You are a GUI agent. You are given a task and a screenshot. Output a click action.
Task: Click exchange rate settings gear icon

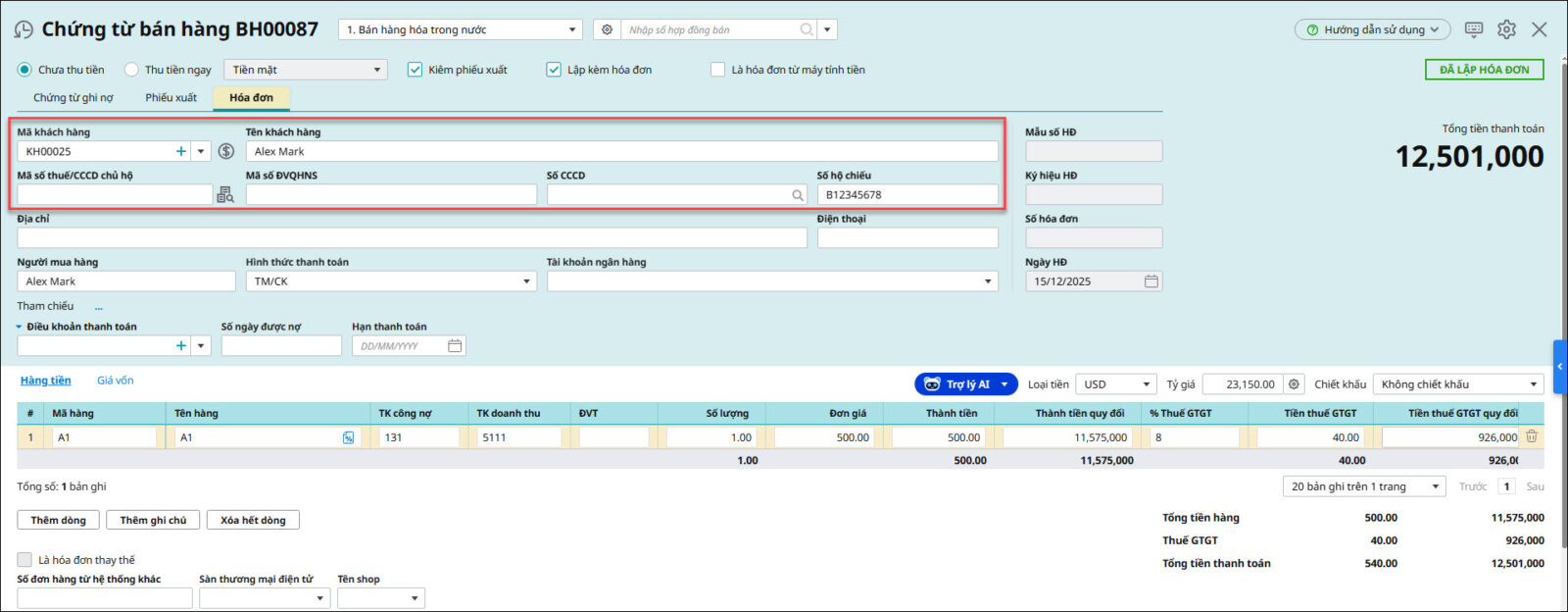point(1294,384)
